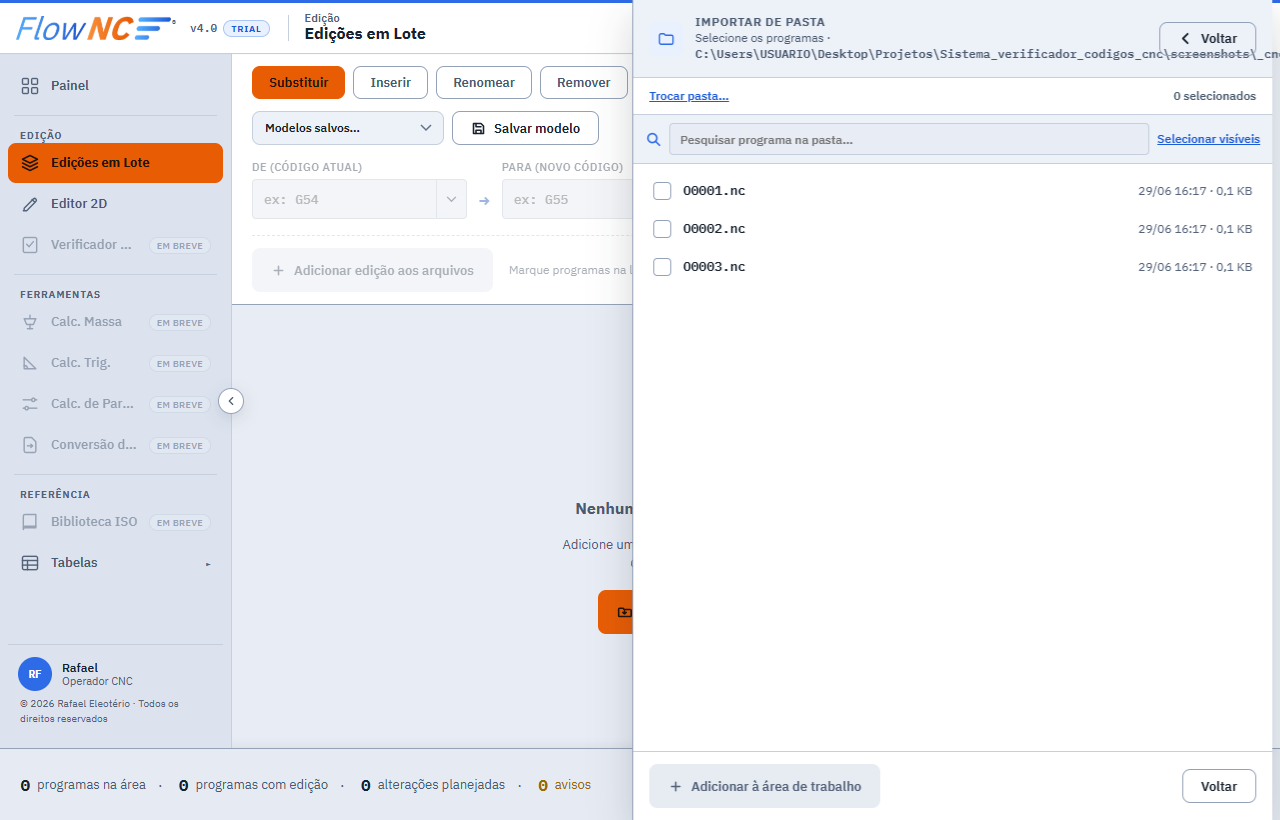Click Adicionar à área de trabalho

coord(764,786)
